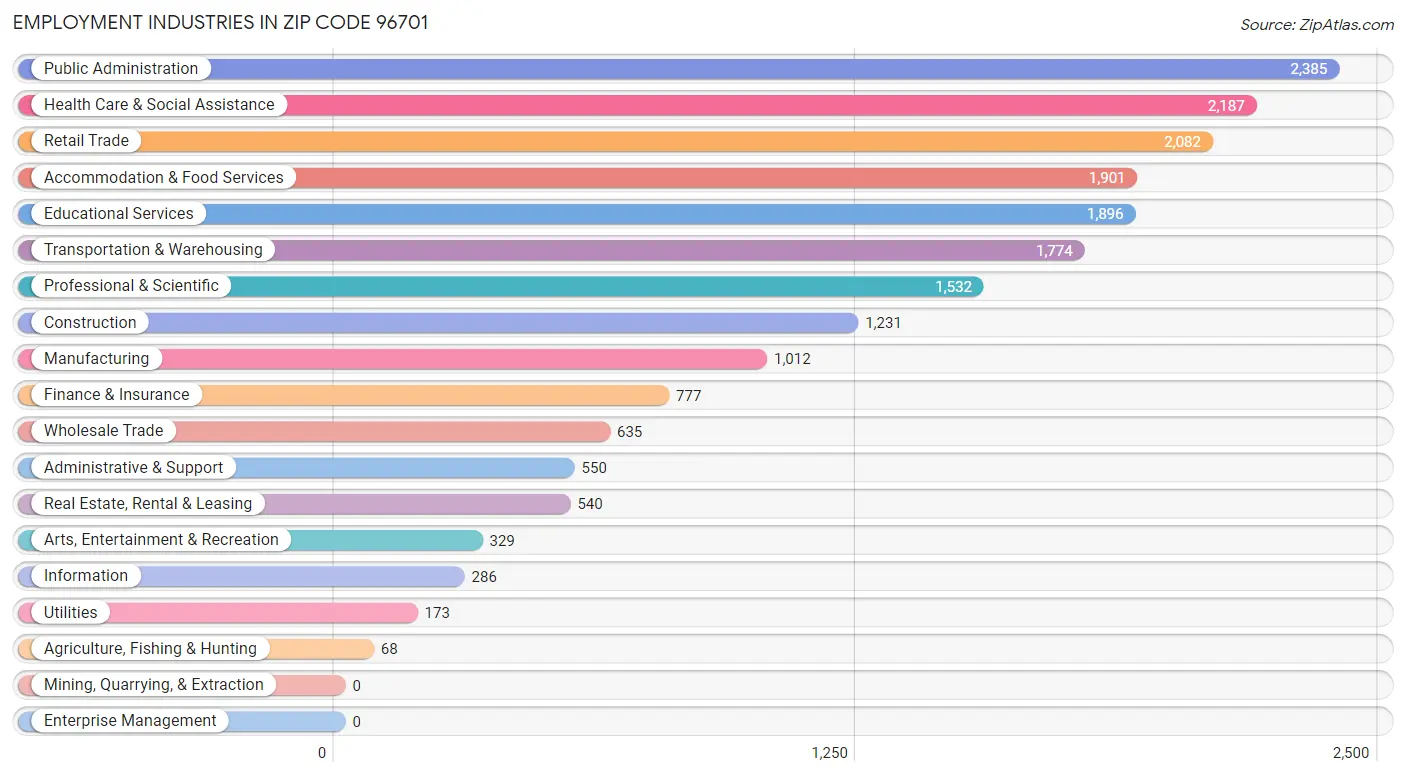Screen dimensions: 1406x776
Task: Click the 173 value beside Utilities bar
Action: [x=437, y=613]
